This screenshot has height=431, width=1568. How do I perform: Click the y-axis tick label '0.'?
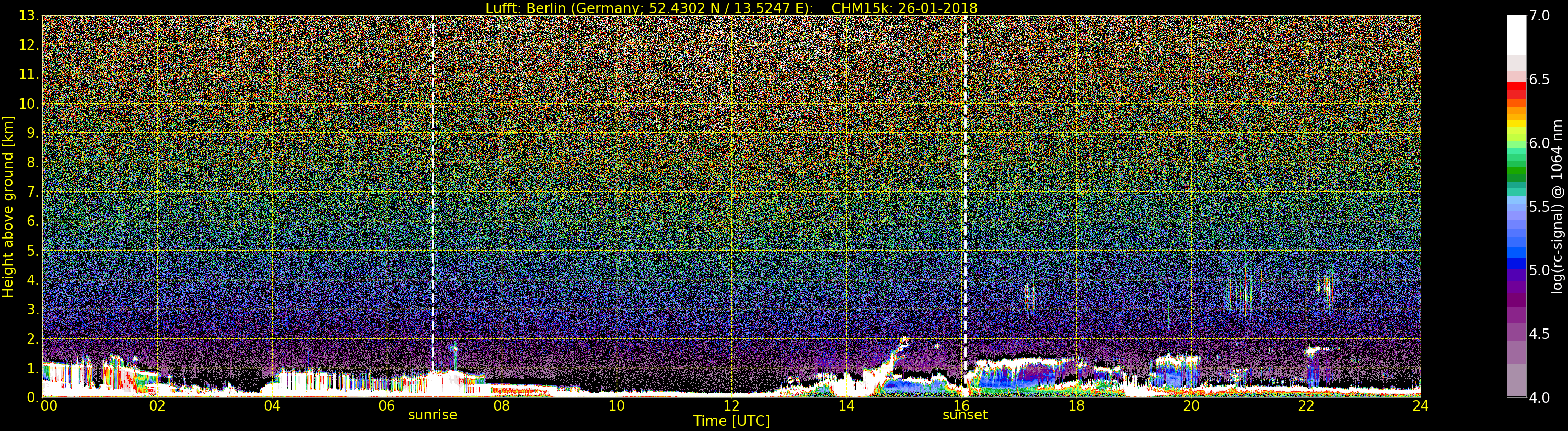[32, 398]
